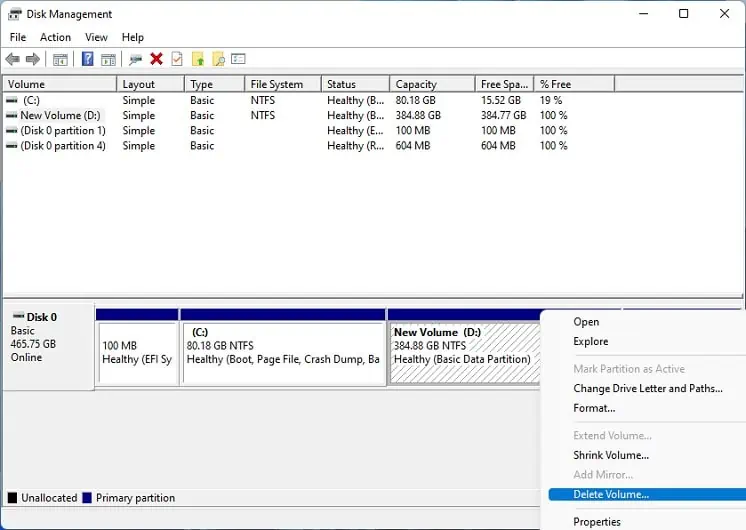The width and height of the screenshot is (746, 530).
Task: Choose Format... from context menu
Action: (x=594, y=408)
